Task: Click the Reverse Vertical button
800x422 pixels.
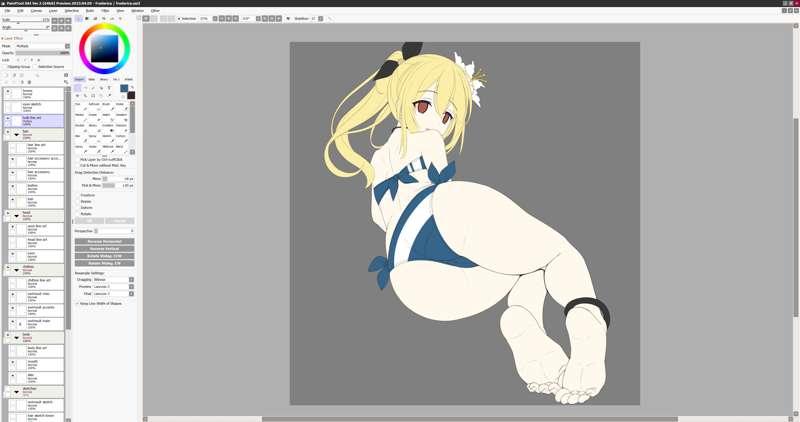Action: point(105,249)
